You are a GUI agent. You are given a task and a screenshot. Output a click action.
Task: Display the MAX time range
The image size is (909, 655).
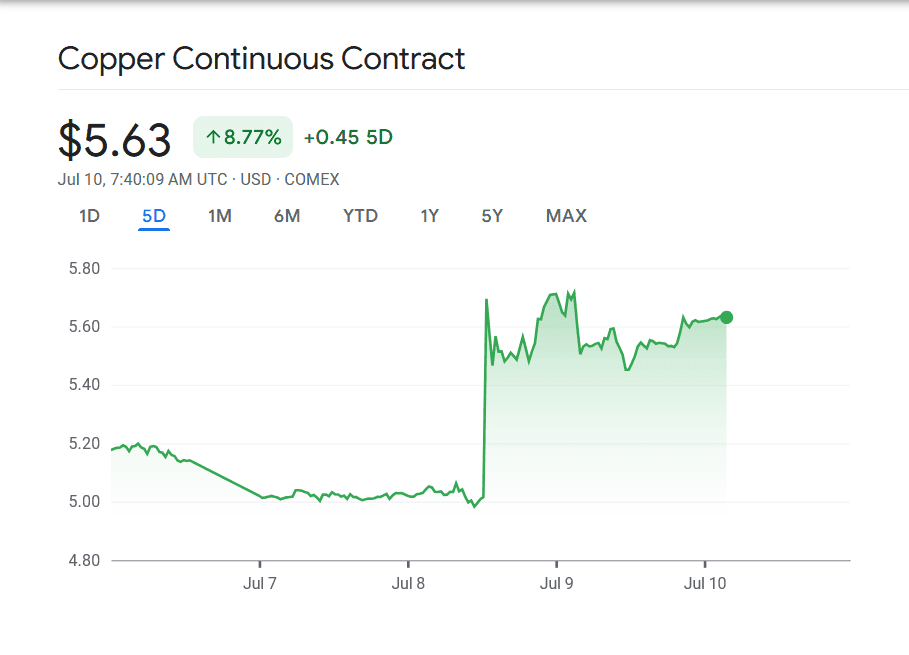[x=566, y=216]
